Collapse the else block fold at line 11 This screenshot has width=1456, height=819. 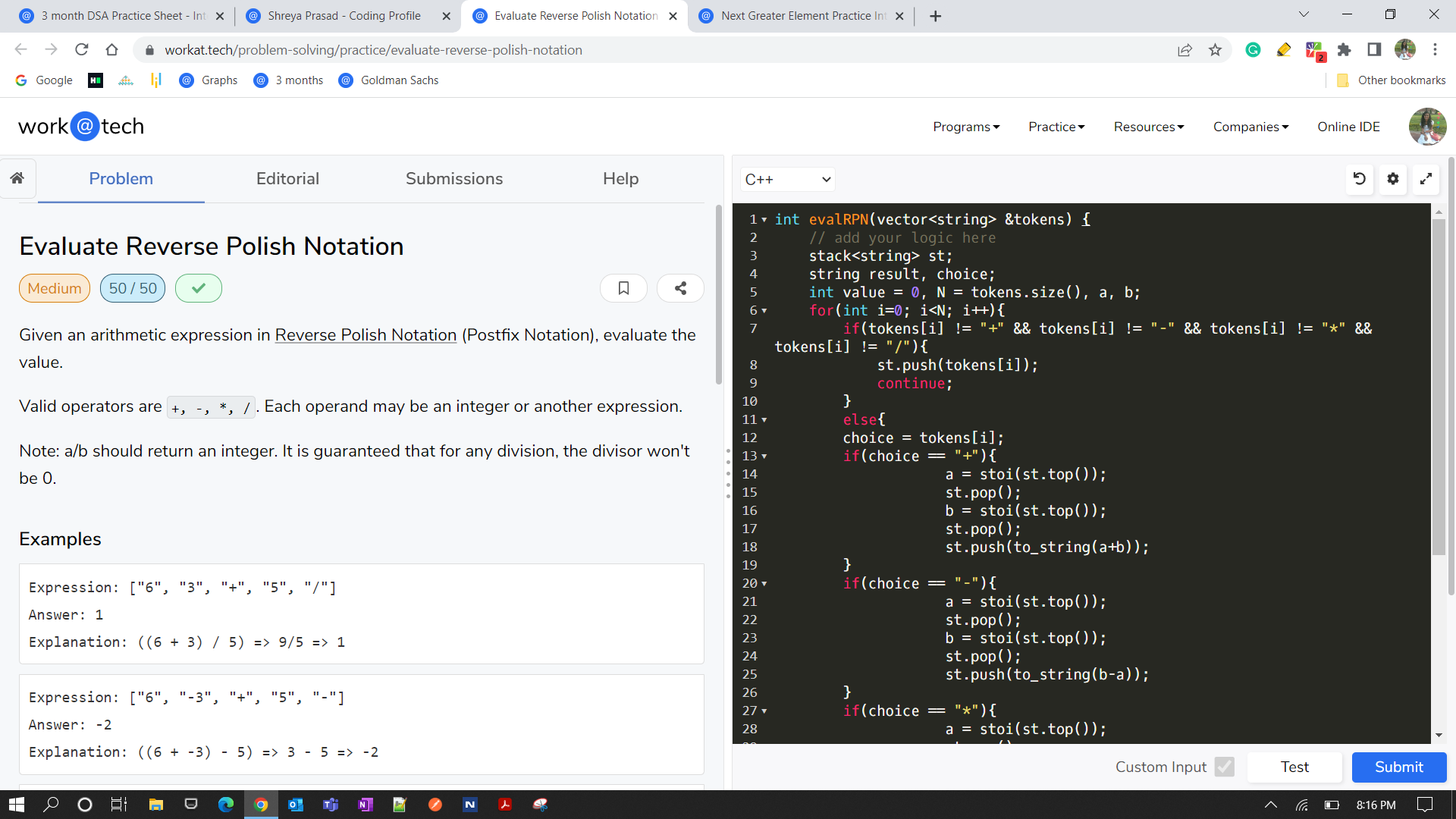coord(764,420)
